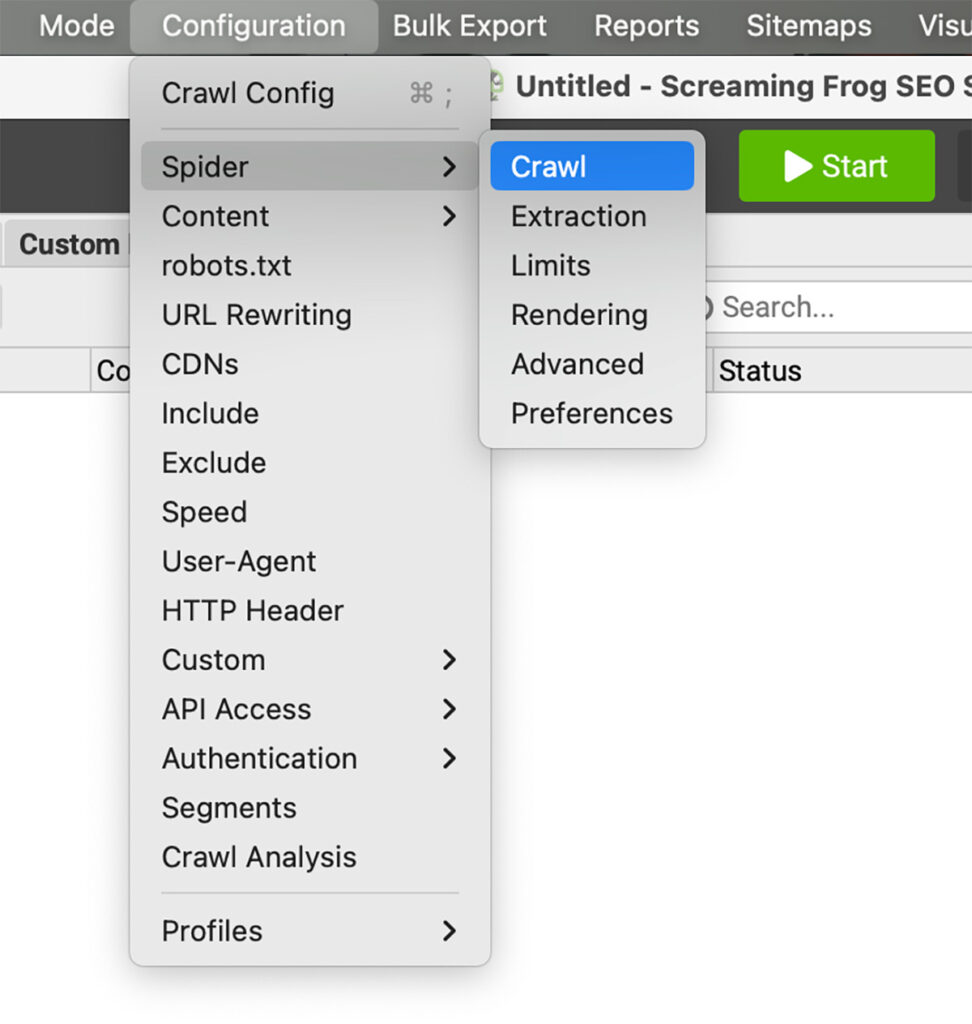Viewport: 972px width, 1024px height.
Task: Open Extraction settings in Spider submenu
Action: [578, 216]
